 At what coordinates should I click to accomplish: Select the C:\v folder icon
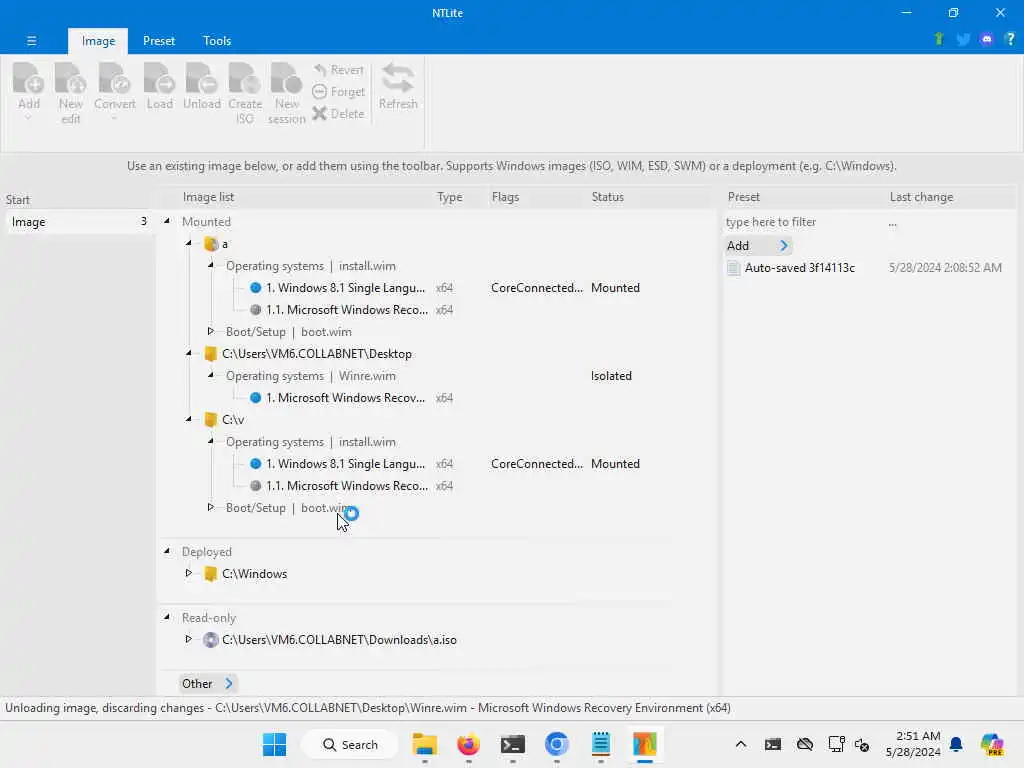(x=210, y=420)
